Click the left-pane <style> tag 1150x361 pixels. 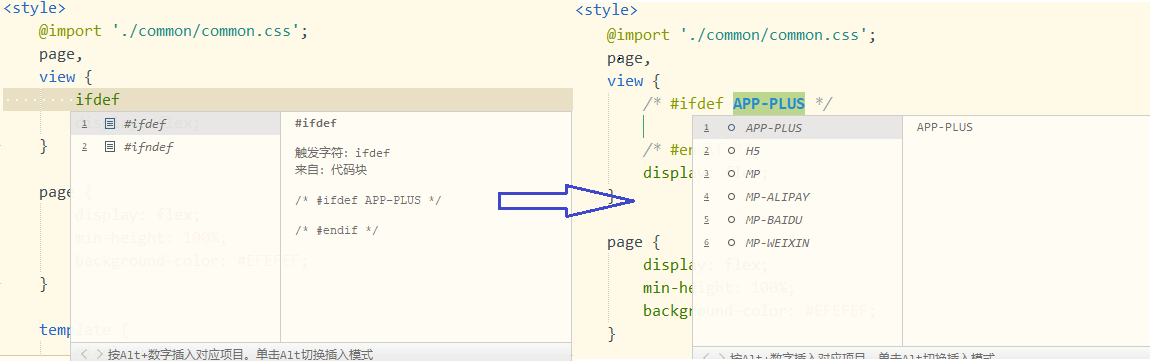tap(34, 9)
